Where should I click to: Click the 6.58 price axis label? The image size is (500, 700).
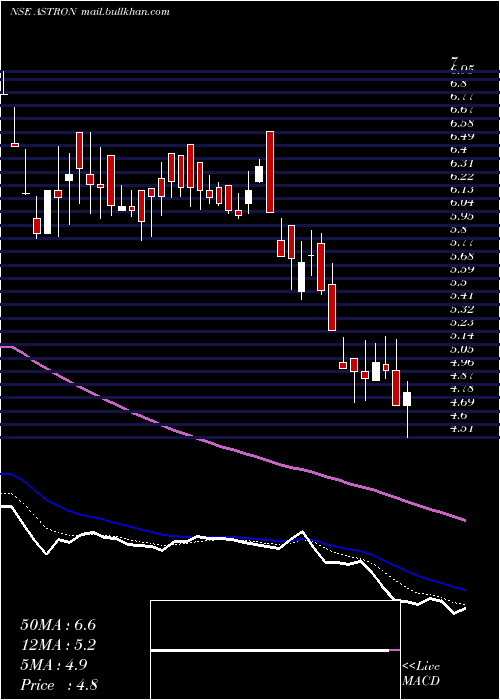(462, 123)
